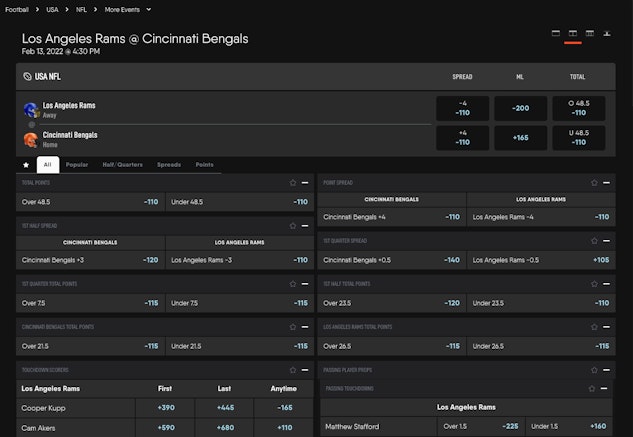Bet Bengals moneyline +165
Screen dimensions: 633x437
(520, 138)
